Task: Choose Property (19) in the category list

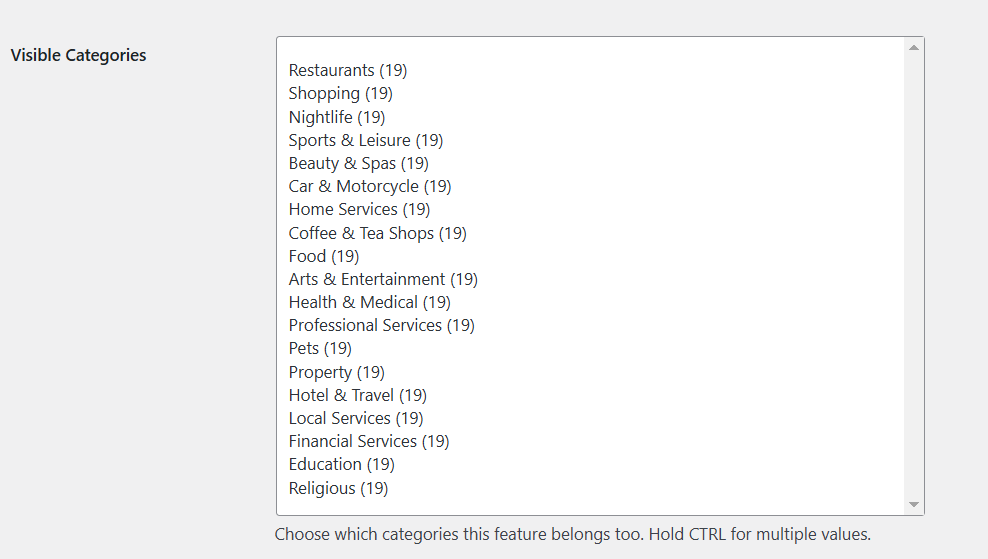Action: point(336,372)
